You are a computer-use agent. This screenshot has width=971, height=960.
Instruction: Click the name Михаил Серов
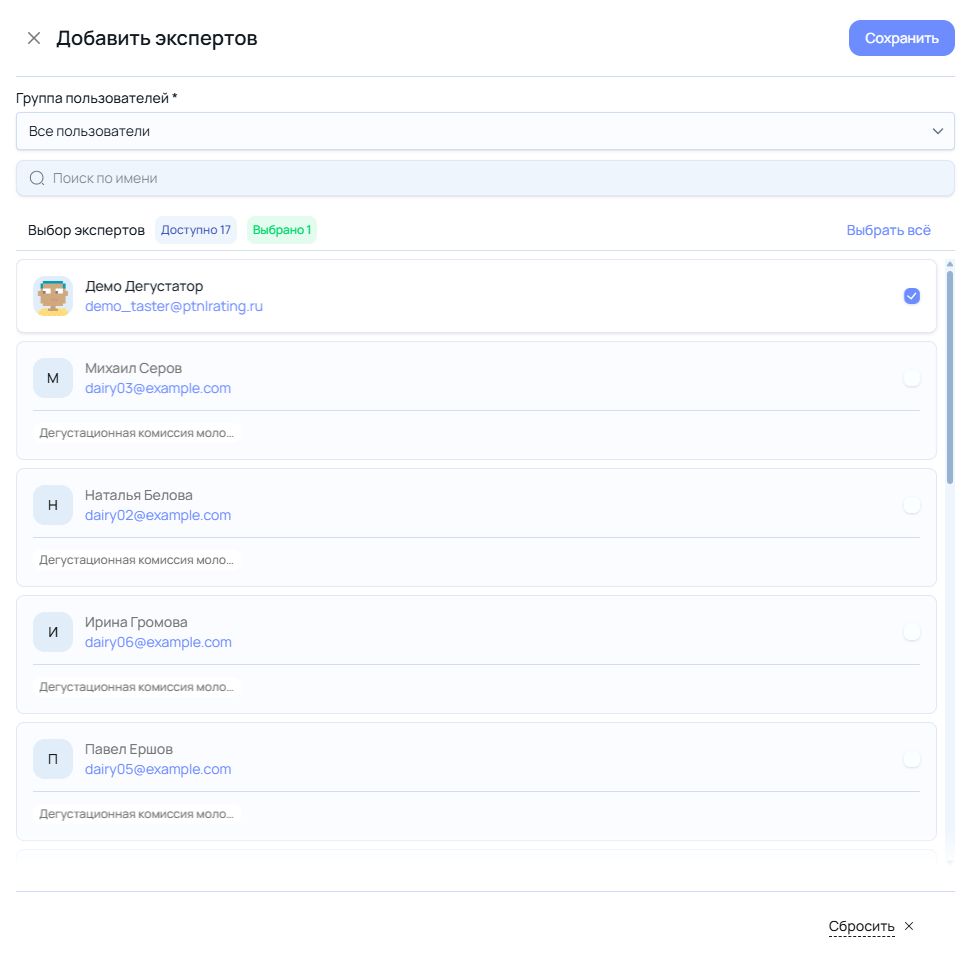[133, 369]
